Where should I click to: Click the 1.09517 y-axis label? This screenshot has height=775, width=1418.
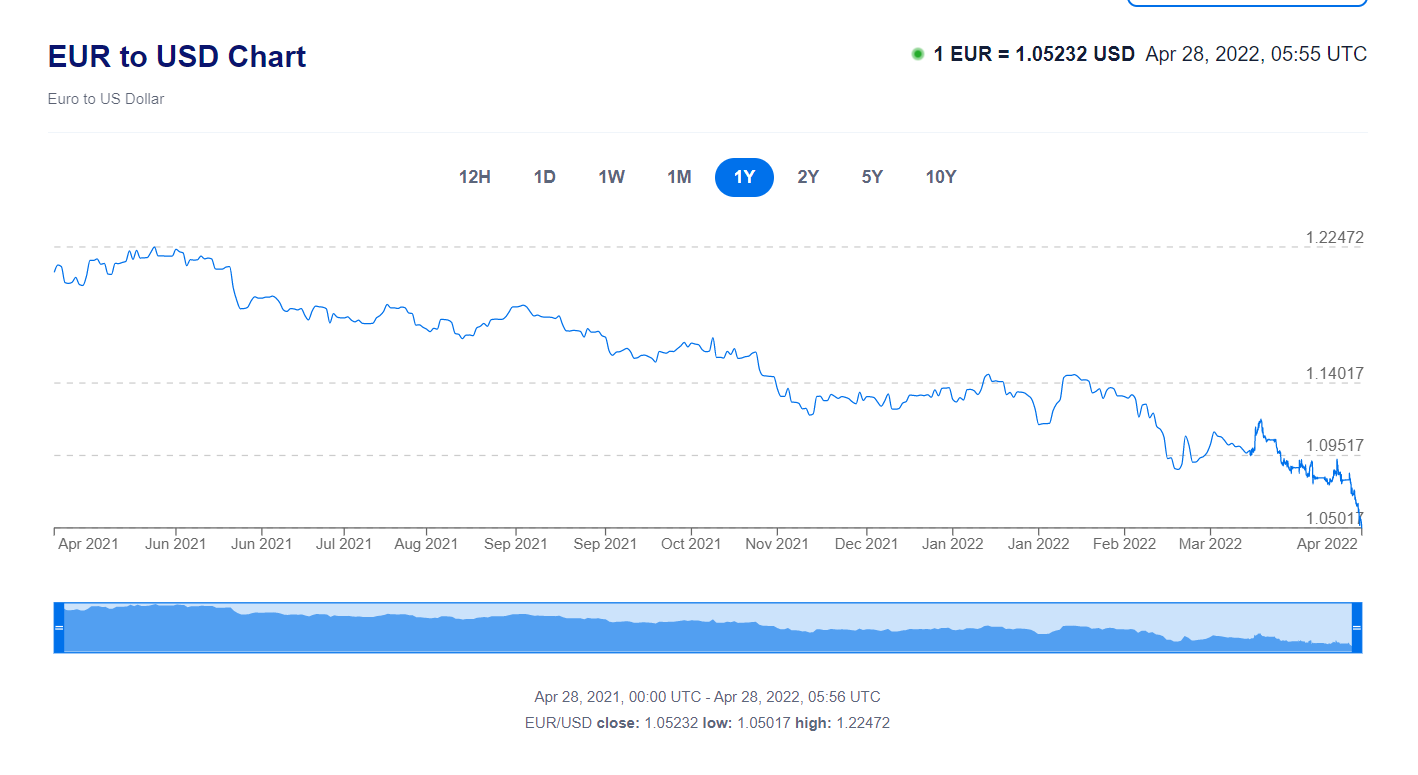point(1334,446)
